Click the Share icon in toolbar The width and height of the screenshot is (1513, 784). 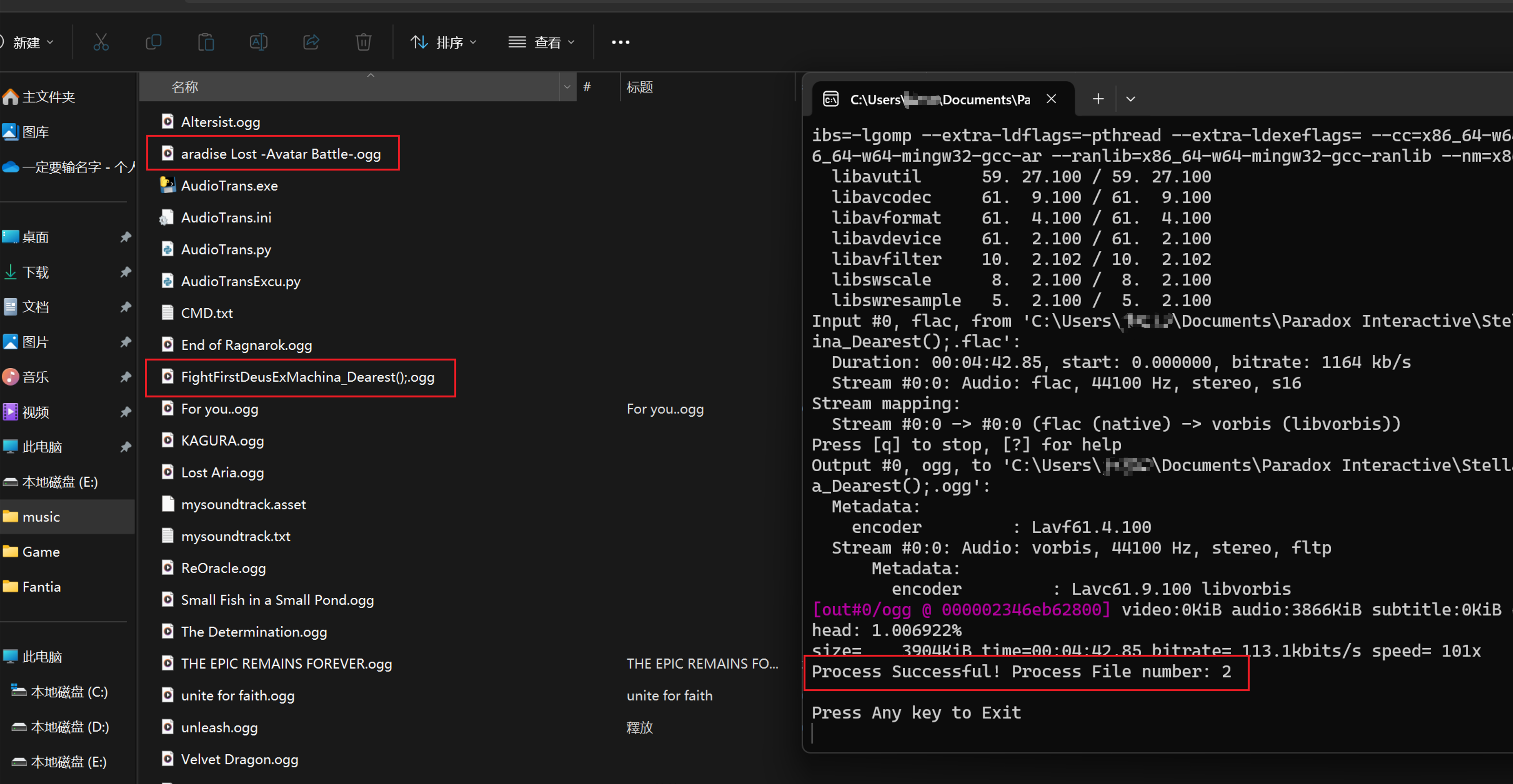tap(311, 42)
